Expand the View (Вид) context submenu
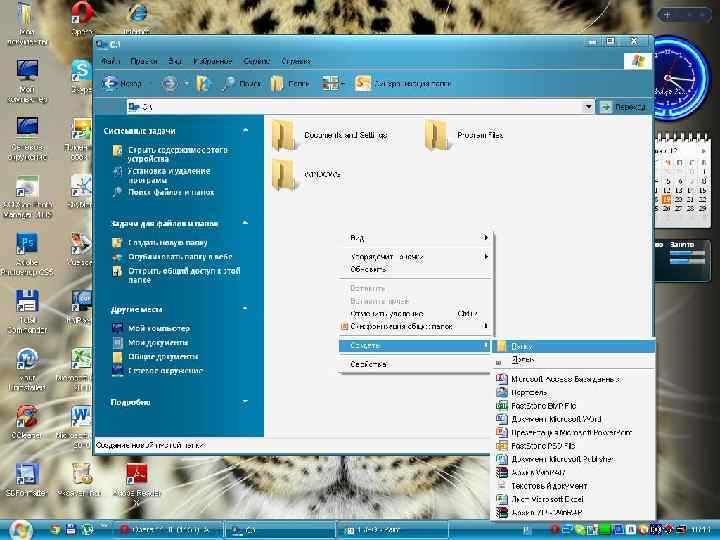Viewport: 720px width, 540px height. click(415, 237)
